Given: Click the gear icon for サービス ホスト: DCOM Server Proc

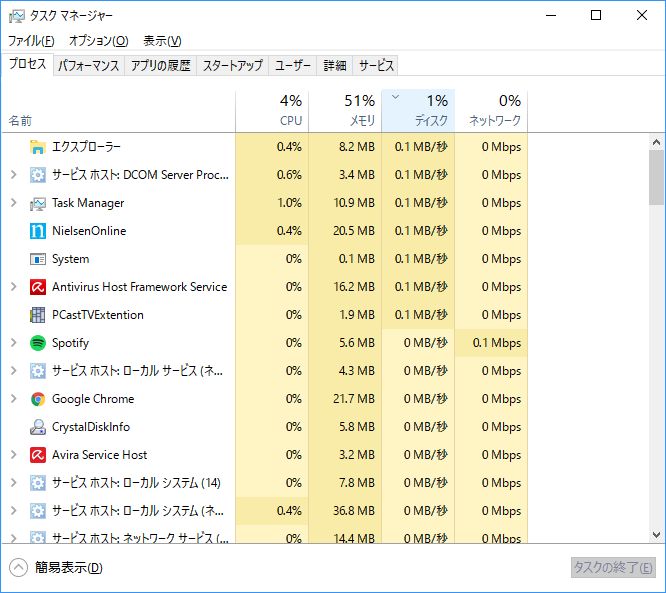Looking at the screenshot, I should [x=38, y=175].
